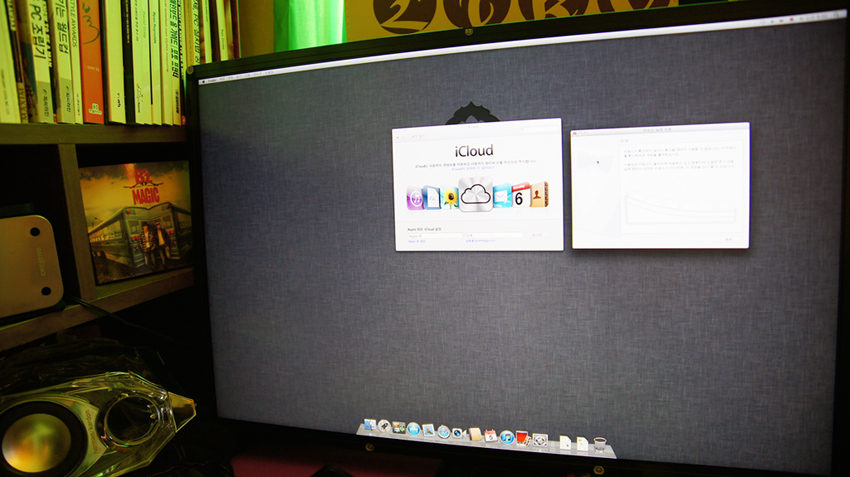Open second document stack beside Trash

coord(582,444)
